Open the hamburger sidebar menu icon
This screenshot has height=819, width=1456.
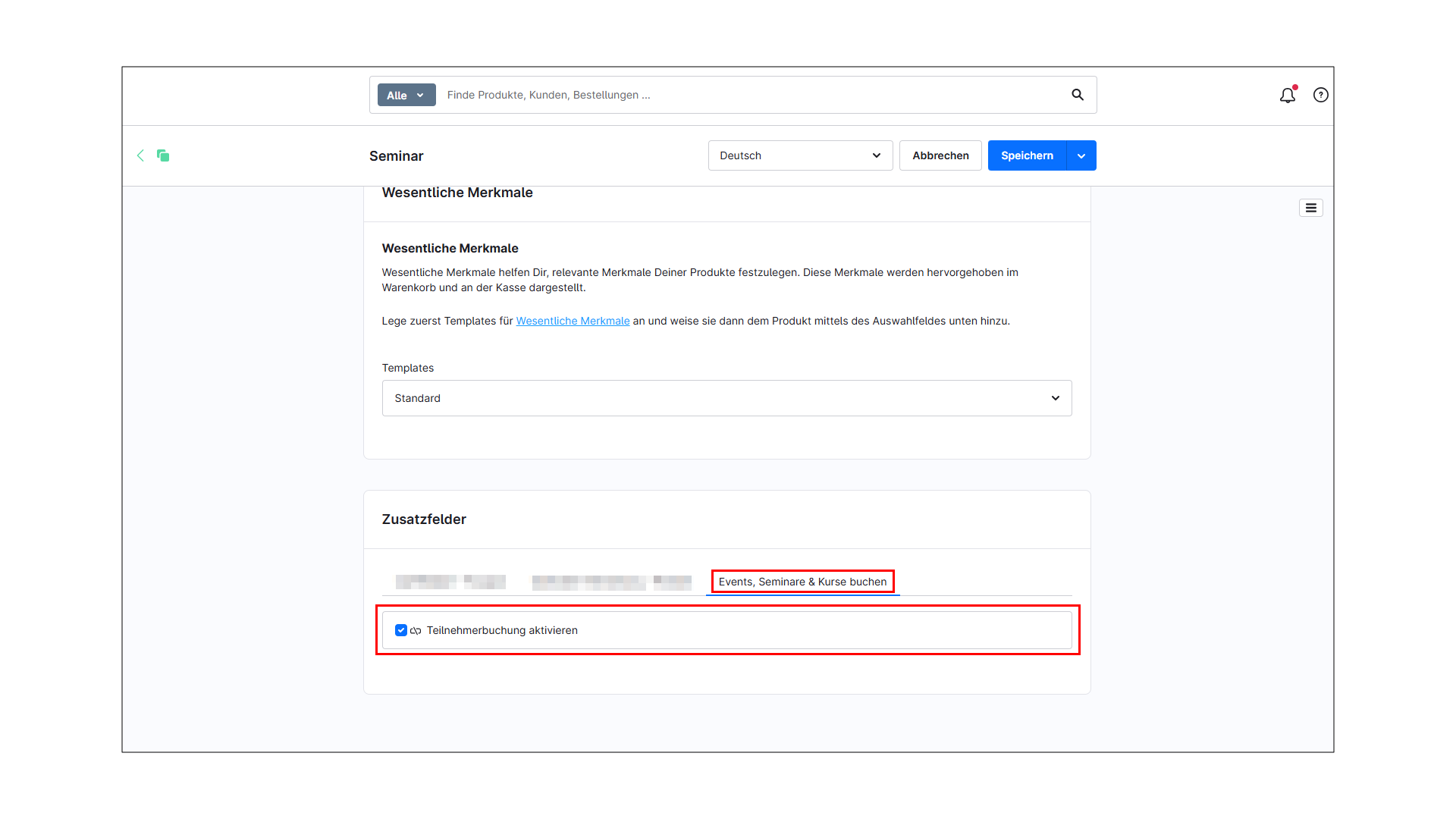[1310, 208]
